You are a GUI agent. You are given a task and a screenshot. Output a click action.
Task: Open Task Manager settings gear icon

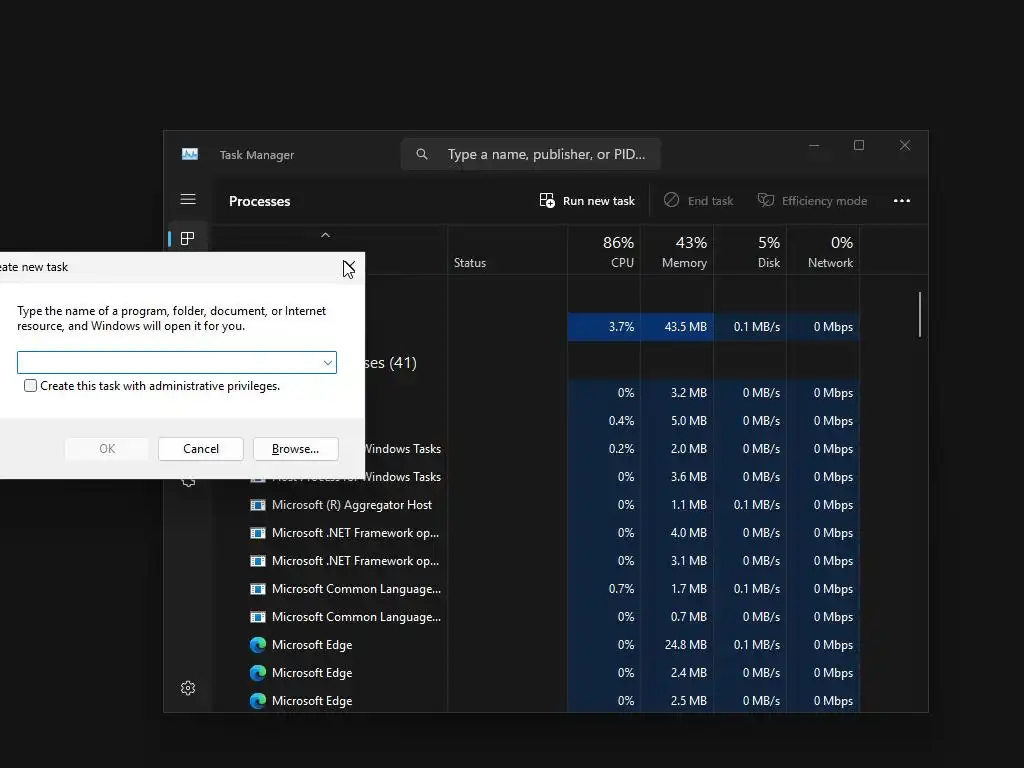pos(188,688)
